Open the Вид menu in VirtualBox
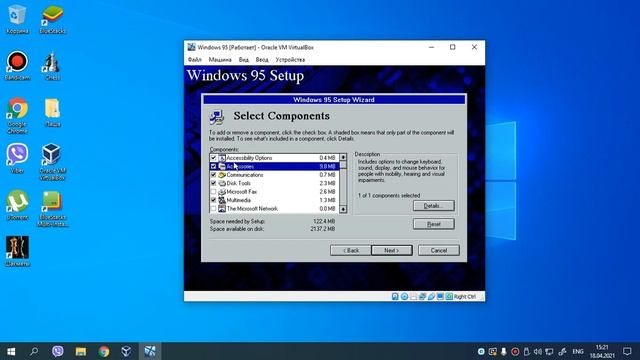640x360 pixels. (x=244, y=60)
